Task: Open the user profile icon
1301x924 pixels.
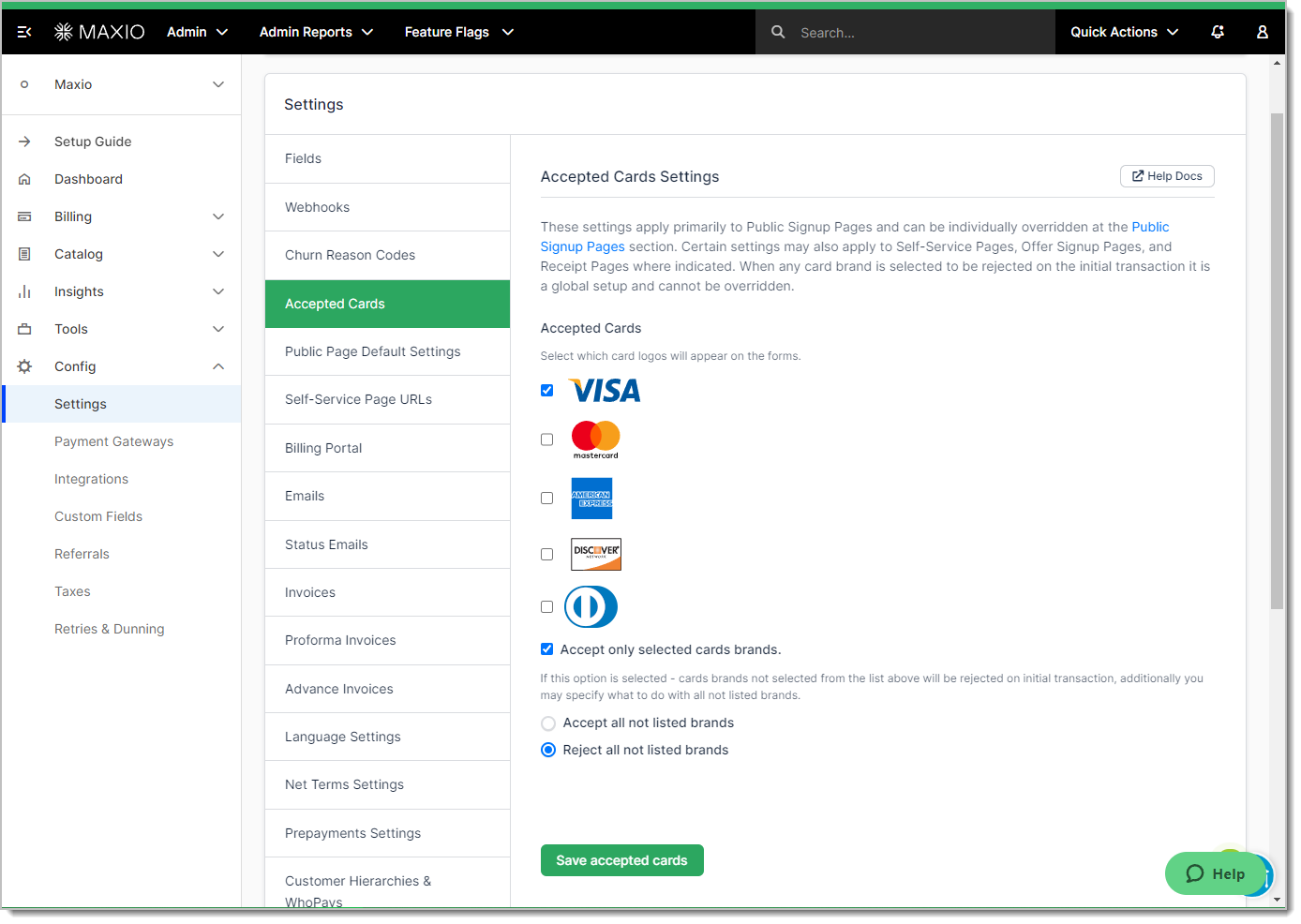Action: click(x=1263, y=32)
